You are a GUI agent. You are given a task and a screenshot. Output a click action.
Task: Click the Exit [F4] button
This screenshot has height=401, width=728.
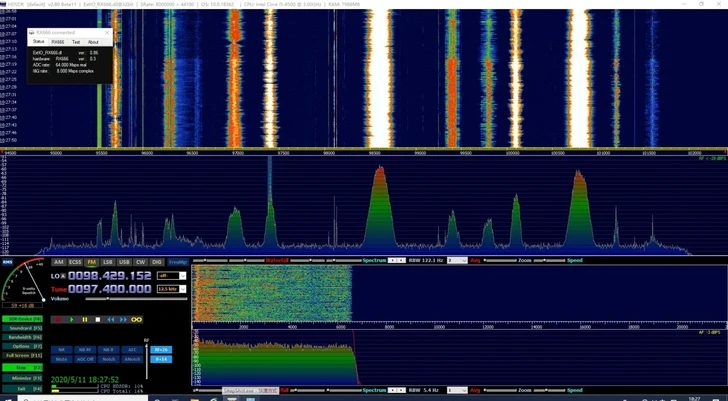(22, 388)
